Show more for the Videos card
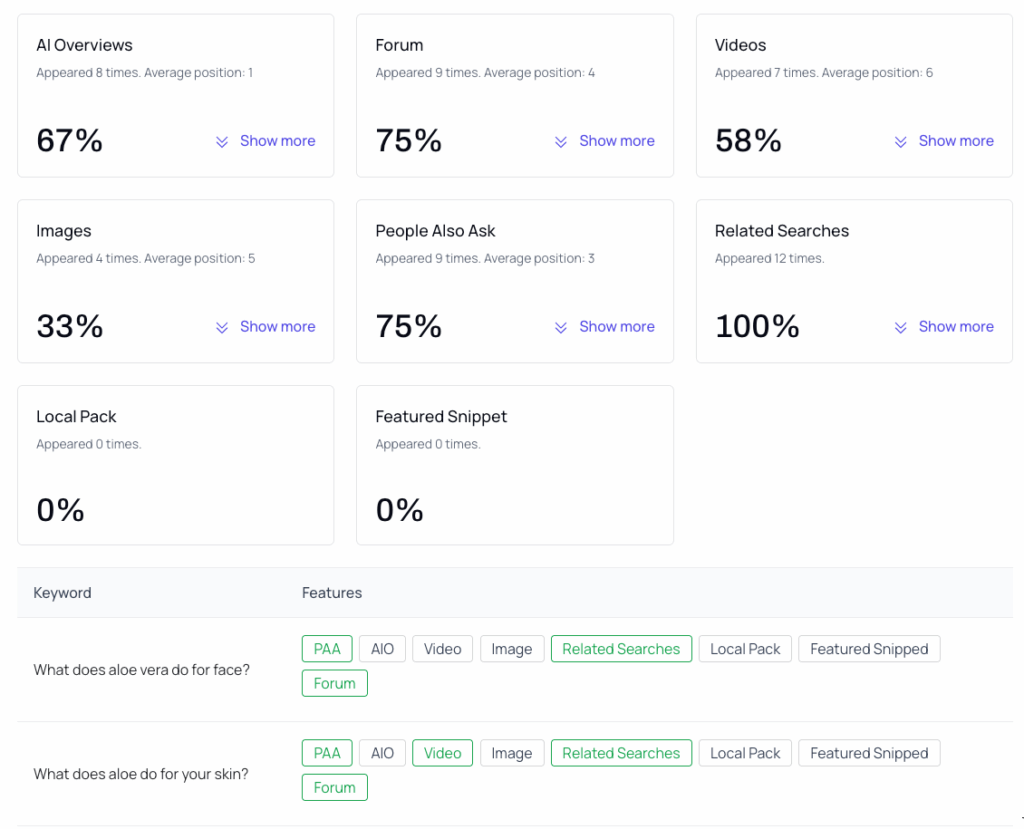The image size is (1024, 829). (x=955, y=141)
